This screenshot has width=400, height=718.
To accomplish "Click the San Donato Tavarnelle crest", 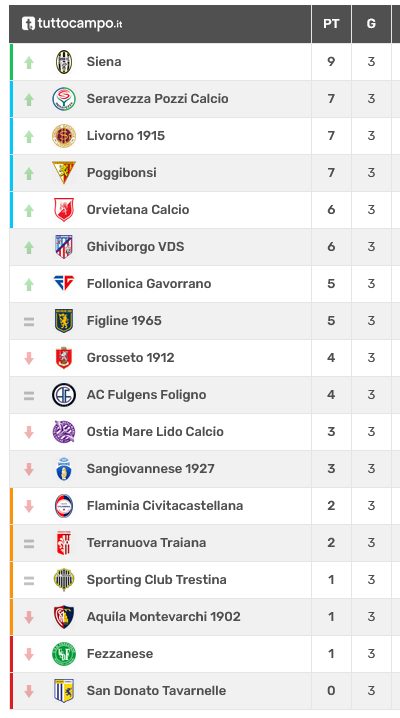I will click(x=64, y=691).
